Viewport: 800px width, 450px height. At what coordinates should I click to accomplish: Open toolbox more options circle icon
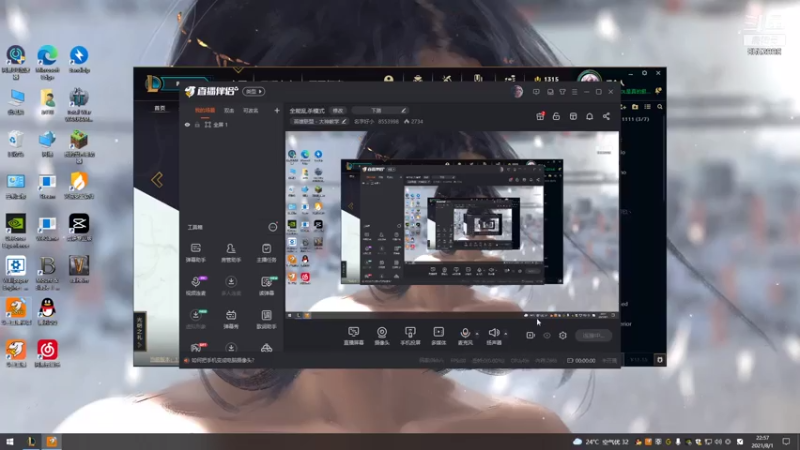[273, 227]
